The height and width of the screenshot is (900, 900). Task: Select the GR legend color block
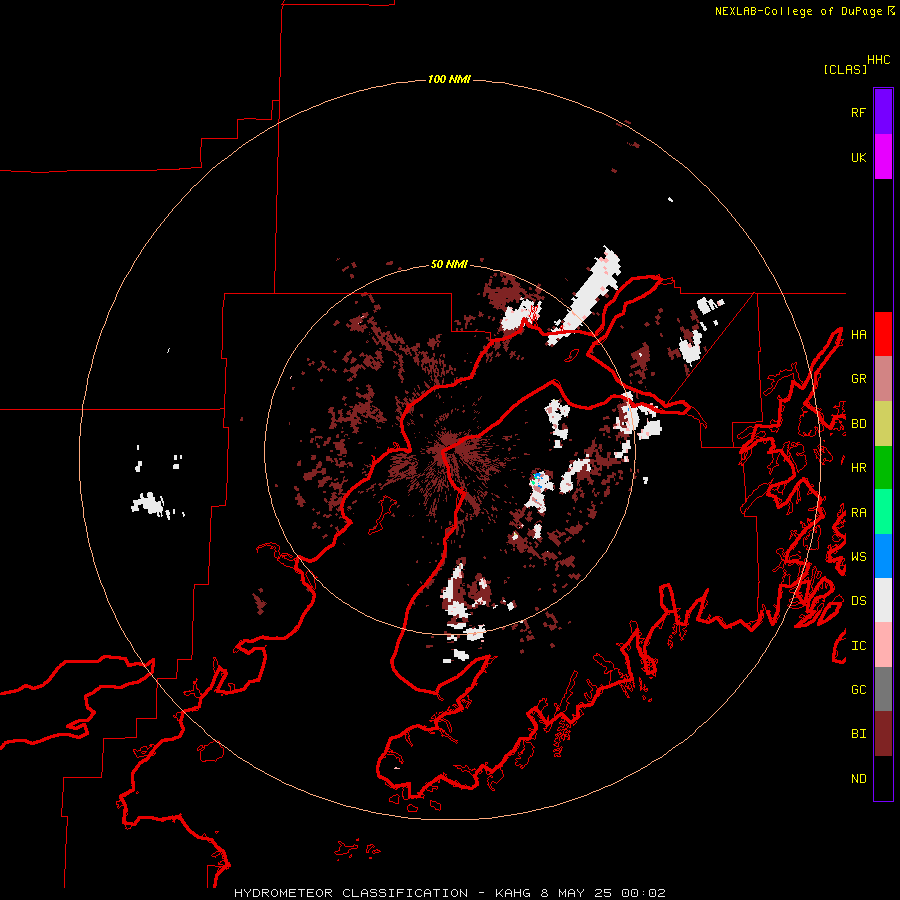coord(883,378)
